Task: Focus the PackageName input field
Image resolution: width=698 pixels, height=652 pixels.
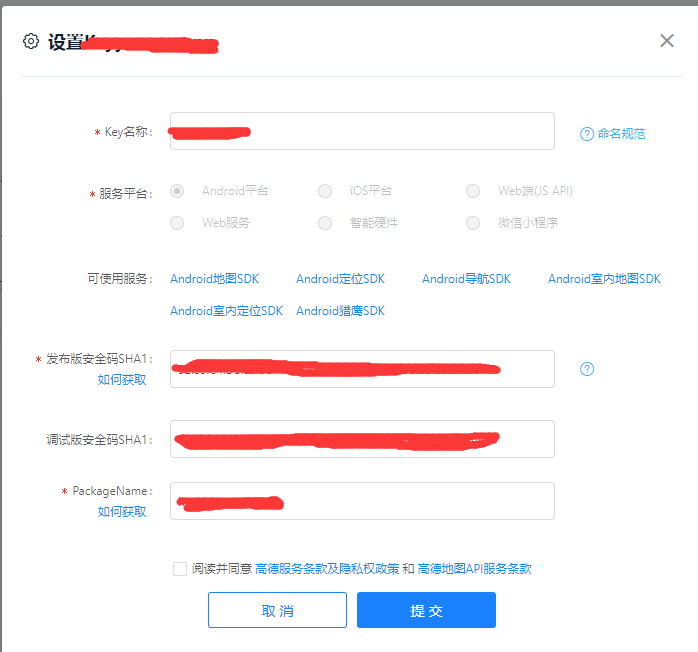Action: 362,501
